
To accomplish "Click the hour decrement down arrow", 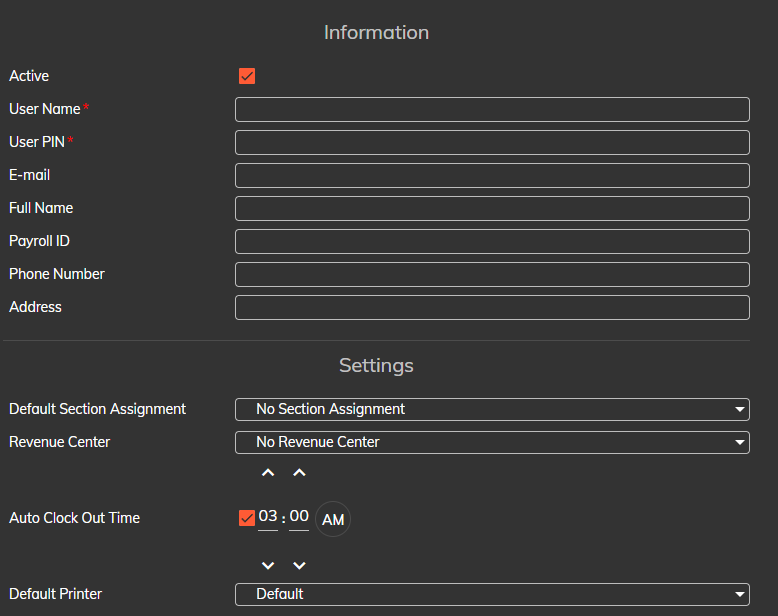I will coord(268,566).
